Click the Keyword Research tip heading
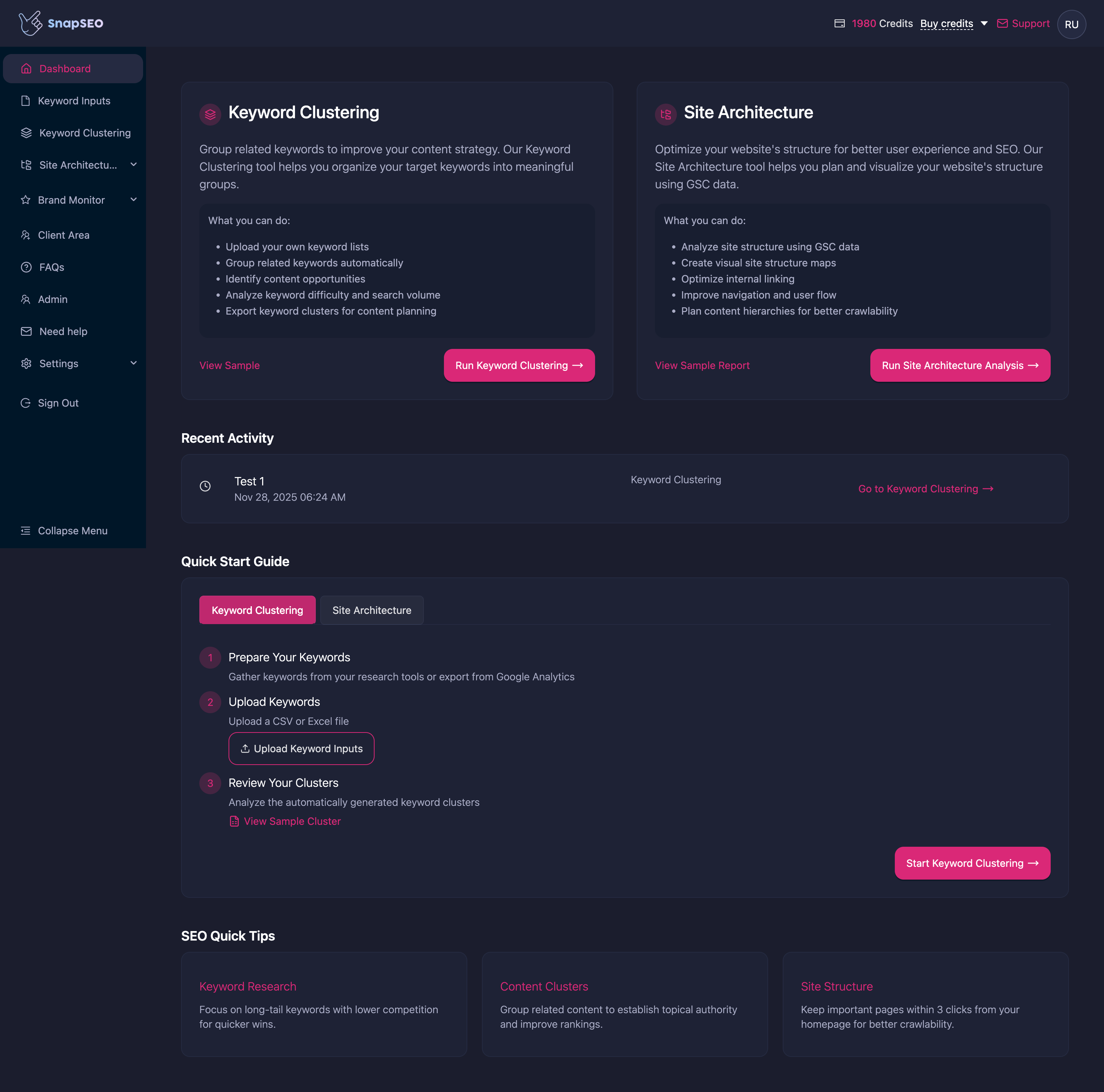The height and width of the screenshot is (1092, 1104). (248, 987)
